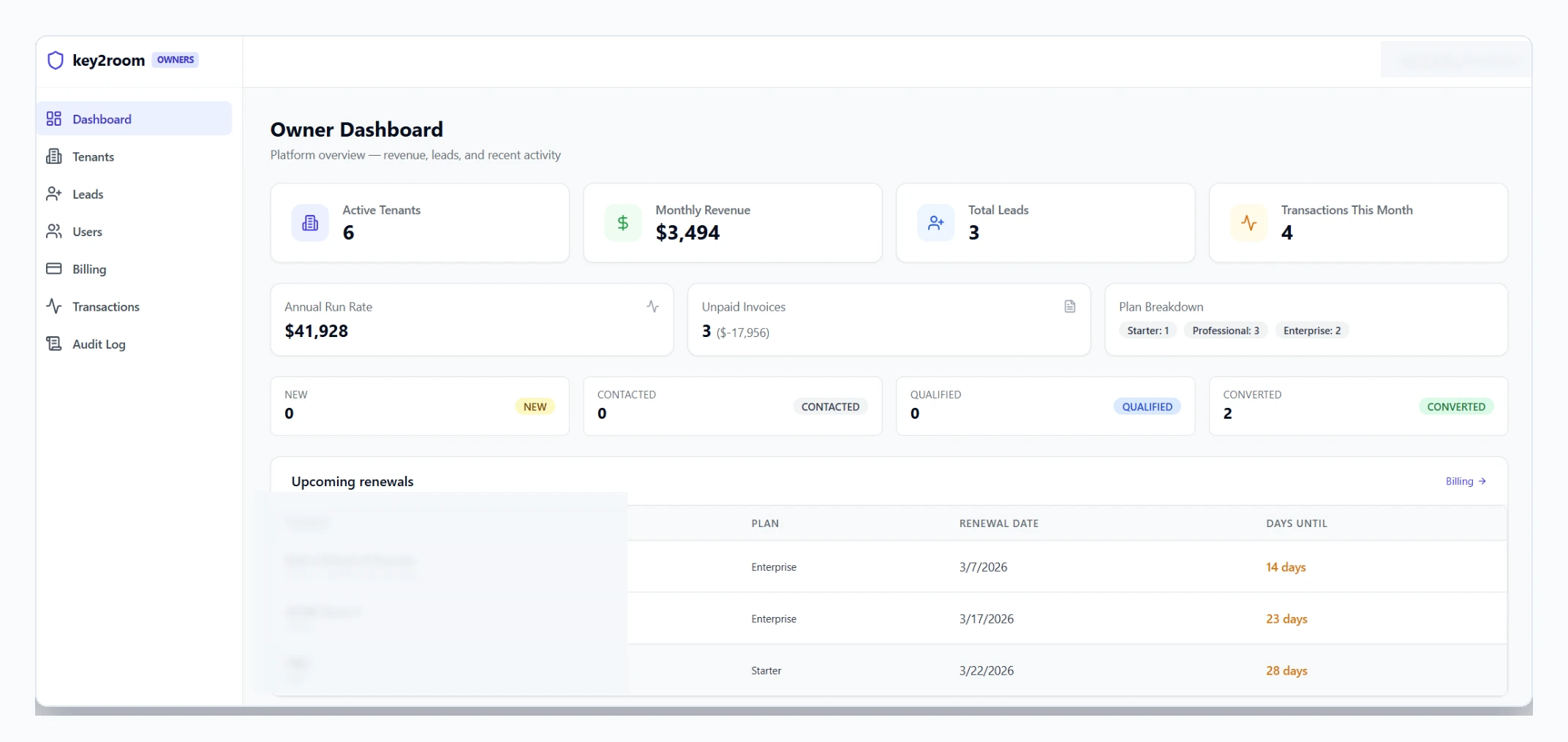Image resolution: width=1568 pixels, height=742 pixels.
Task: Click the activity icon on Transactions This Month card
Action: click(1248, 222)
